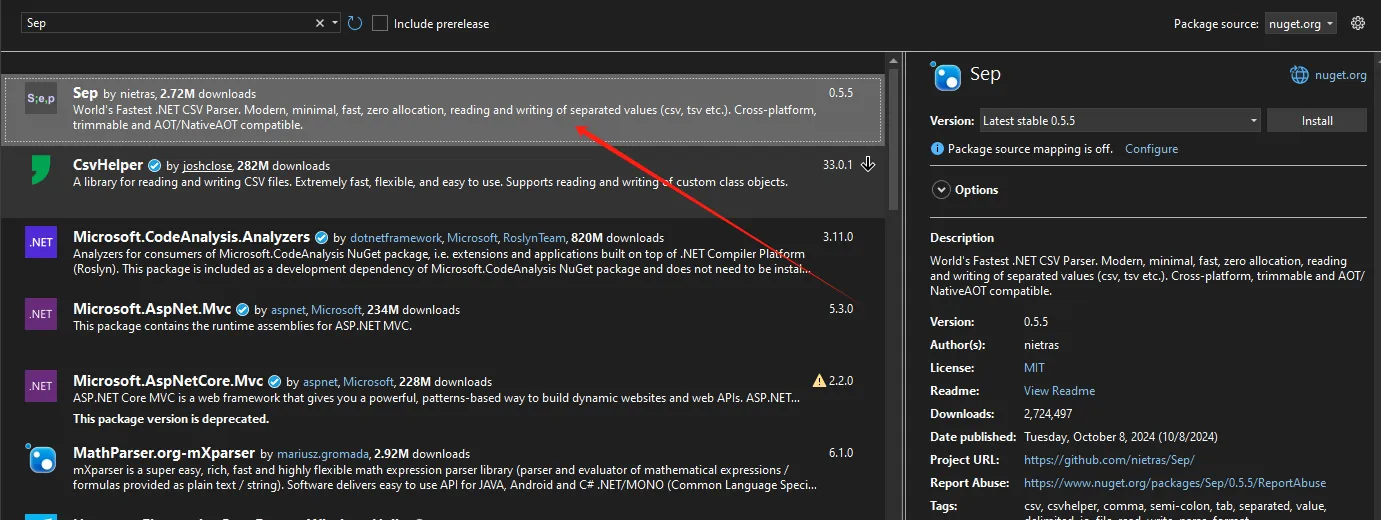1381x520 pixels.
Task: Click version 6.1.0 in the results list
Action: (x=841, y=453)
